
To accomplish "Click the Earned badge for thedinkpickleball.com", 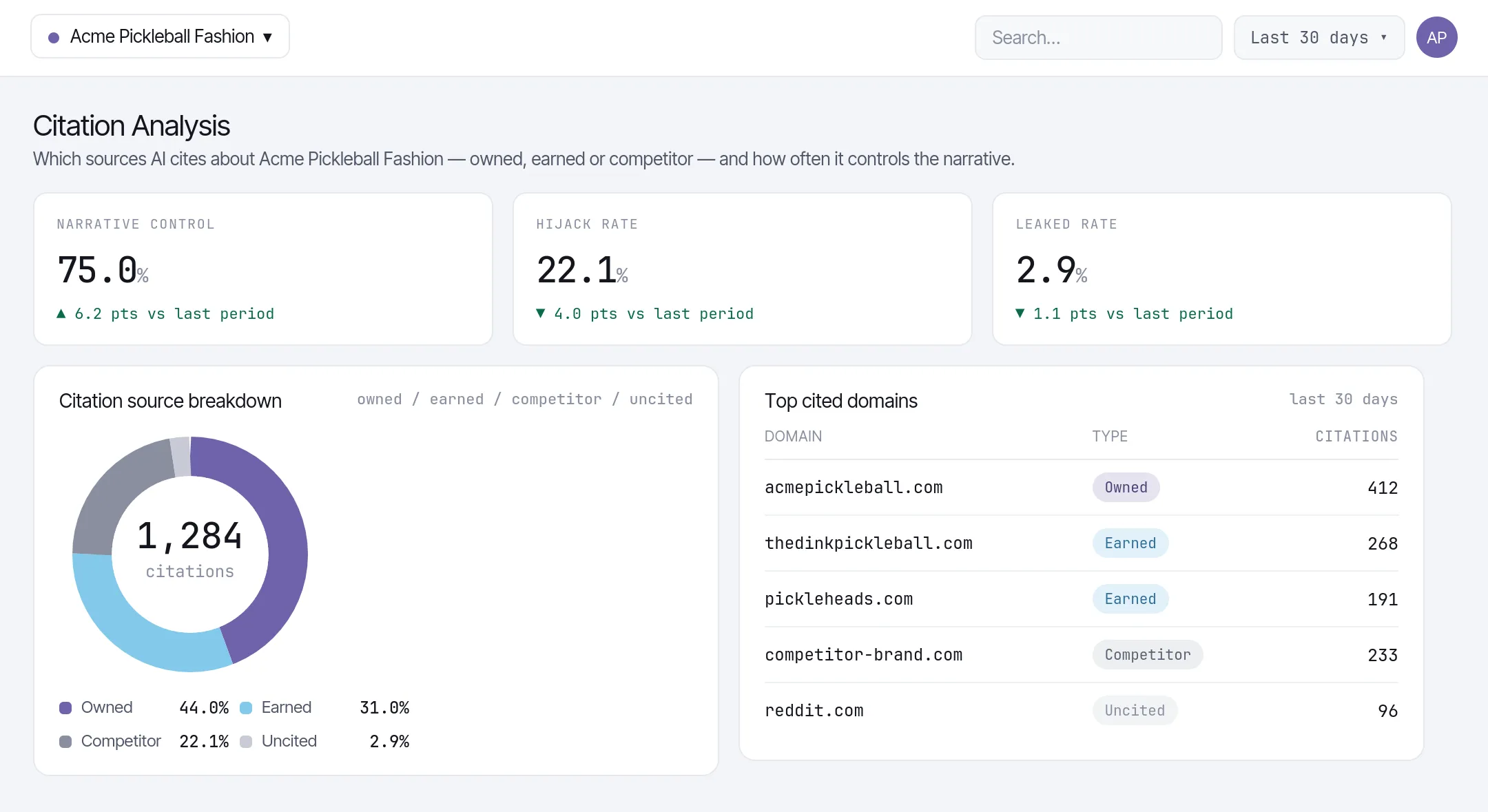I will [1130, 543].
